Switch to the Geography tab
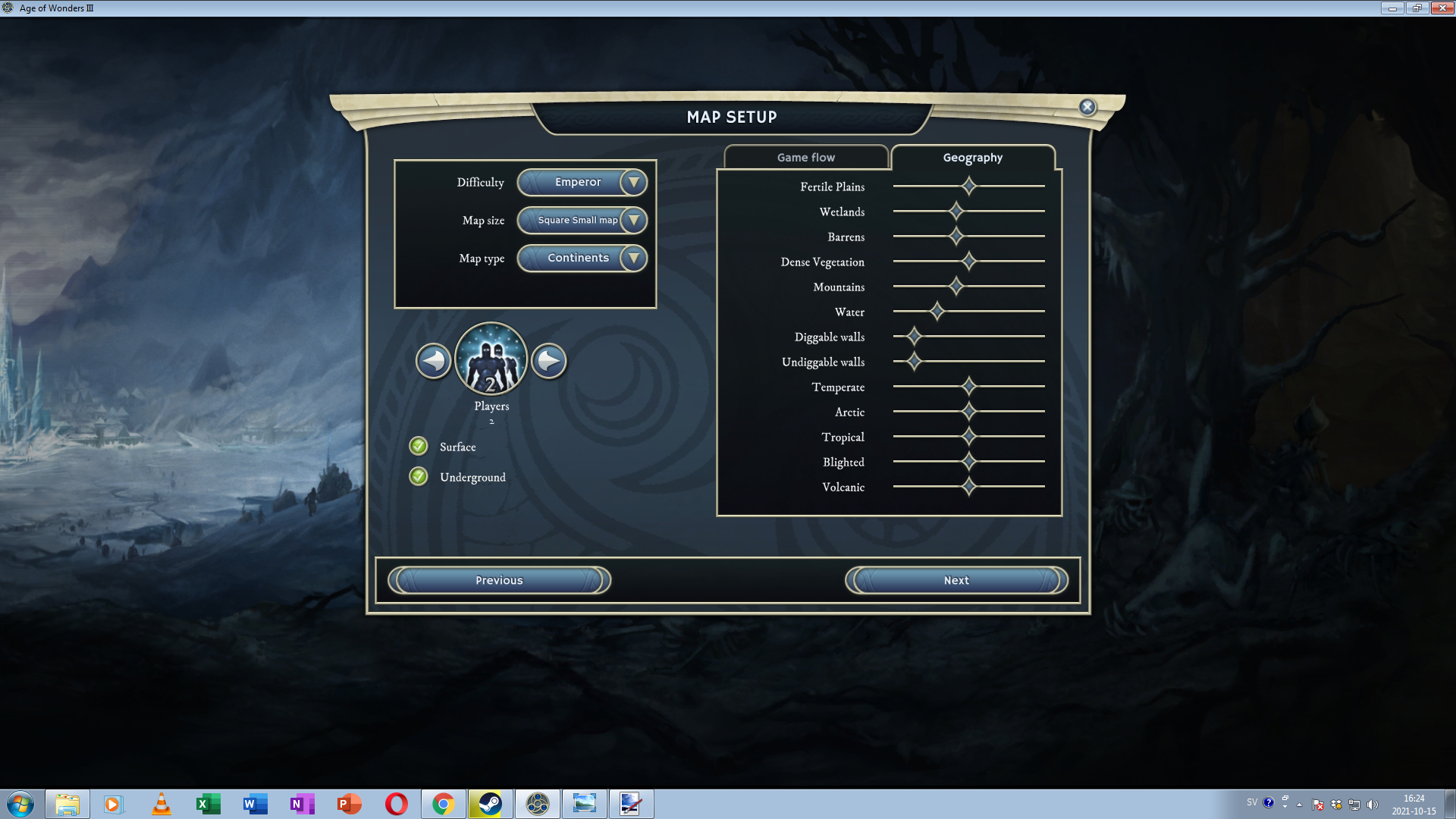 coord(973,157)
